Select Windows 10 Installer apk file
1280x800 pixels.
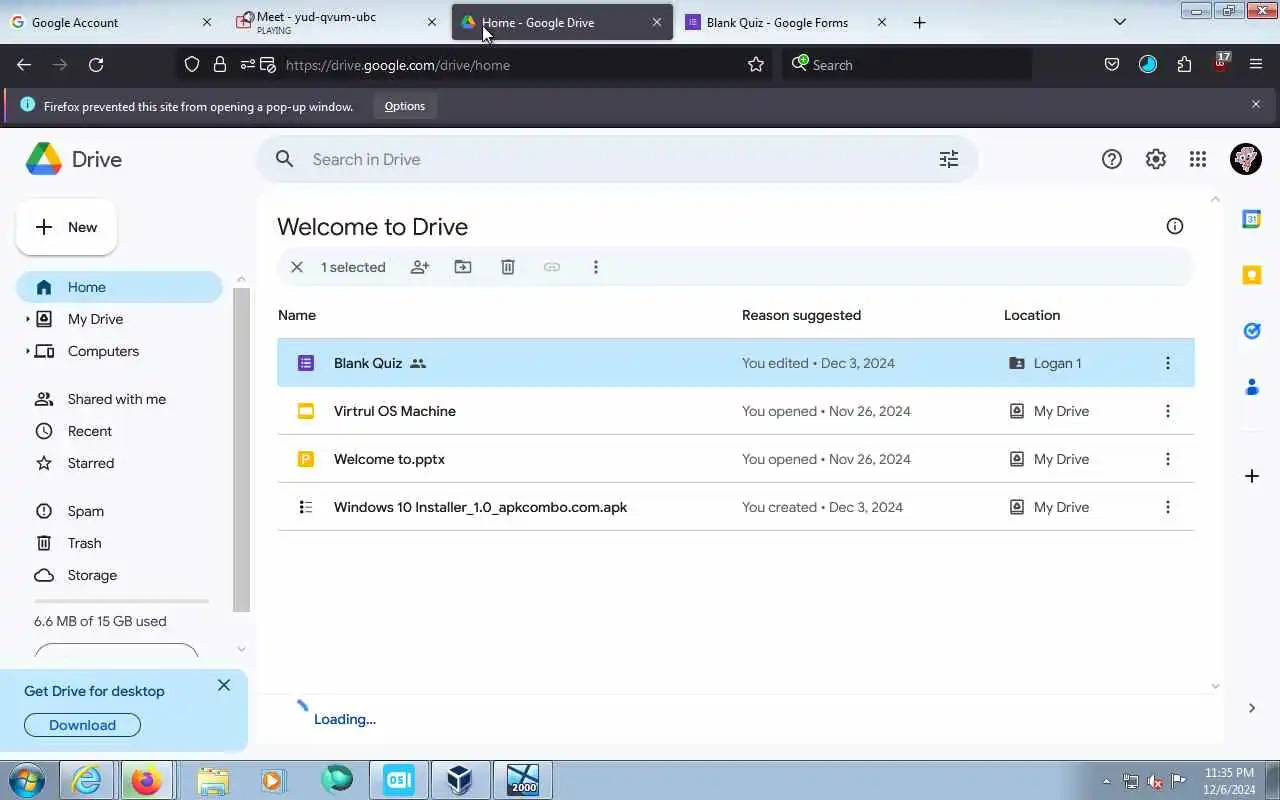736,507
